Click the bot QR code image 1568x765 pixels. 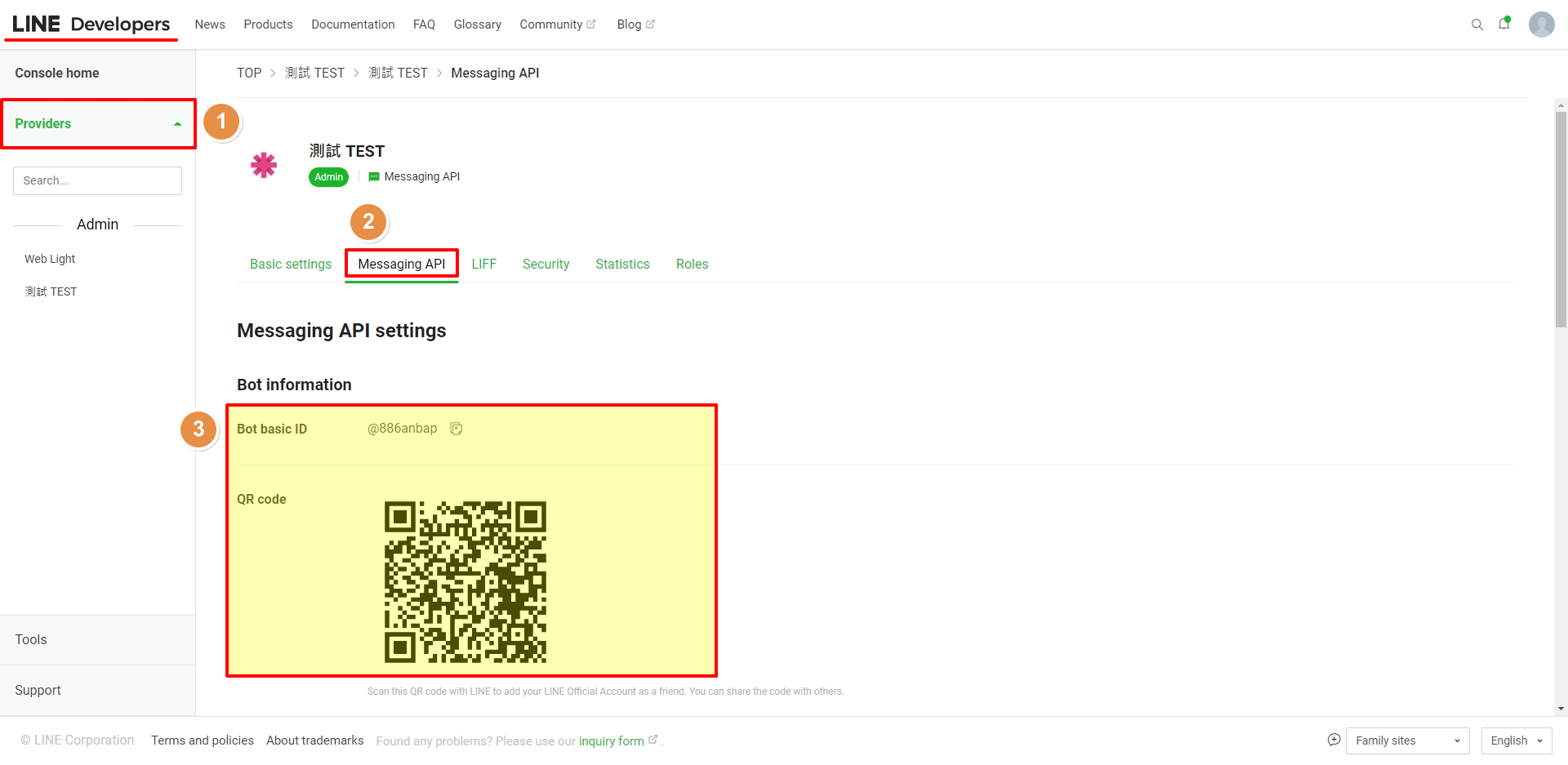(x=465, y=581)
